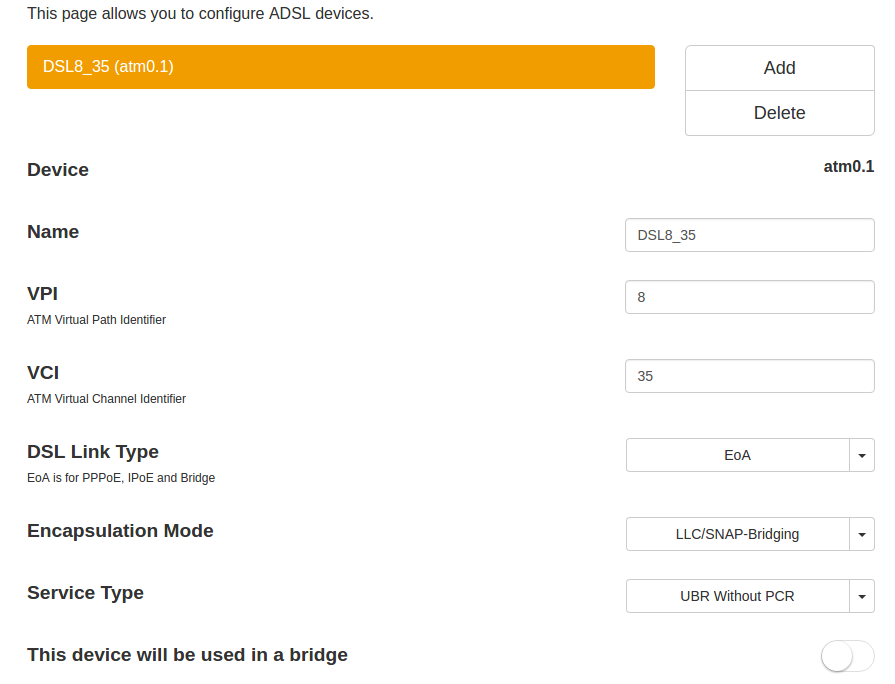Click the caret arrow beside UBR Without PCR
The height and width of the screenshot is (684, 895).
click(862, 596)
